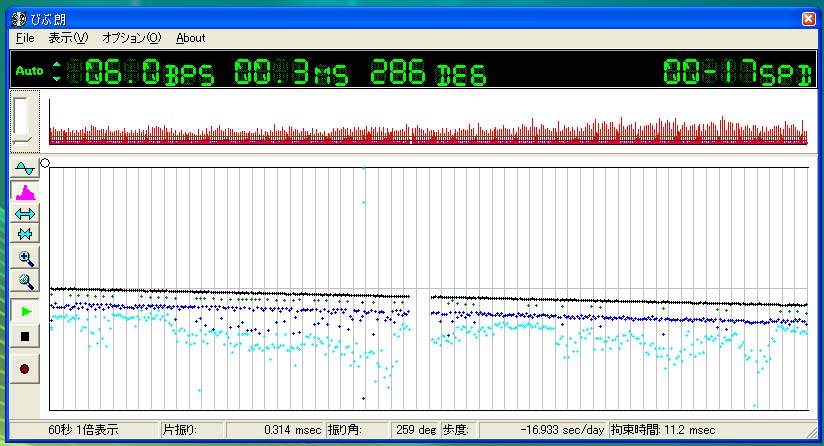Click the small circle marker at graph corner
The image size is (824, 446).
pos(45,163)
